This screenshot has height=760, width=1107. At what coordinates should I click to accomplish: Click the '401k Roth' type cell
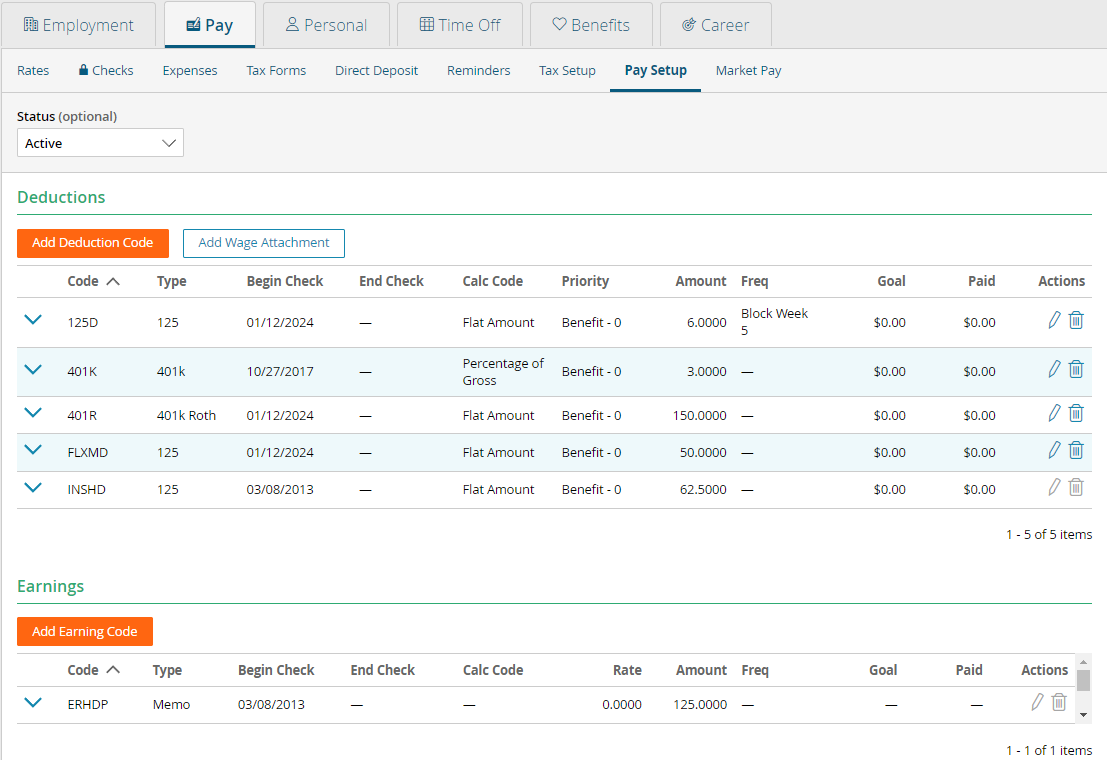click(x=186, y=415)
